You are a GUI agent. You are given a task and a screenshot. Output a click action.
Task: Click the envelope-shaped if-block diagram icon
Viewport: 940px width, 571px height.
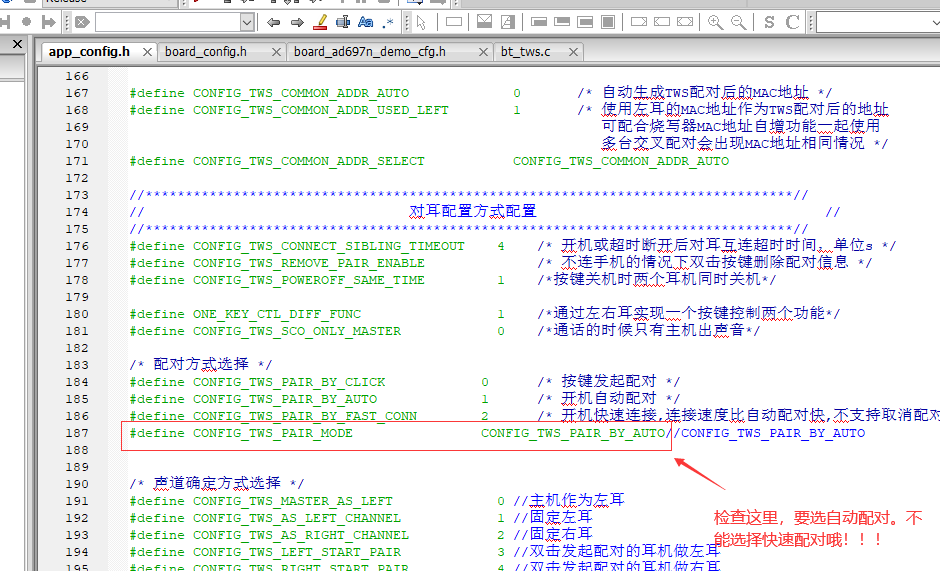click(x=484, y=22)
